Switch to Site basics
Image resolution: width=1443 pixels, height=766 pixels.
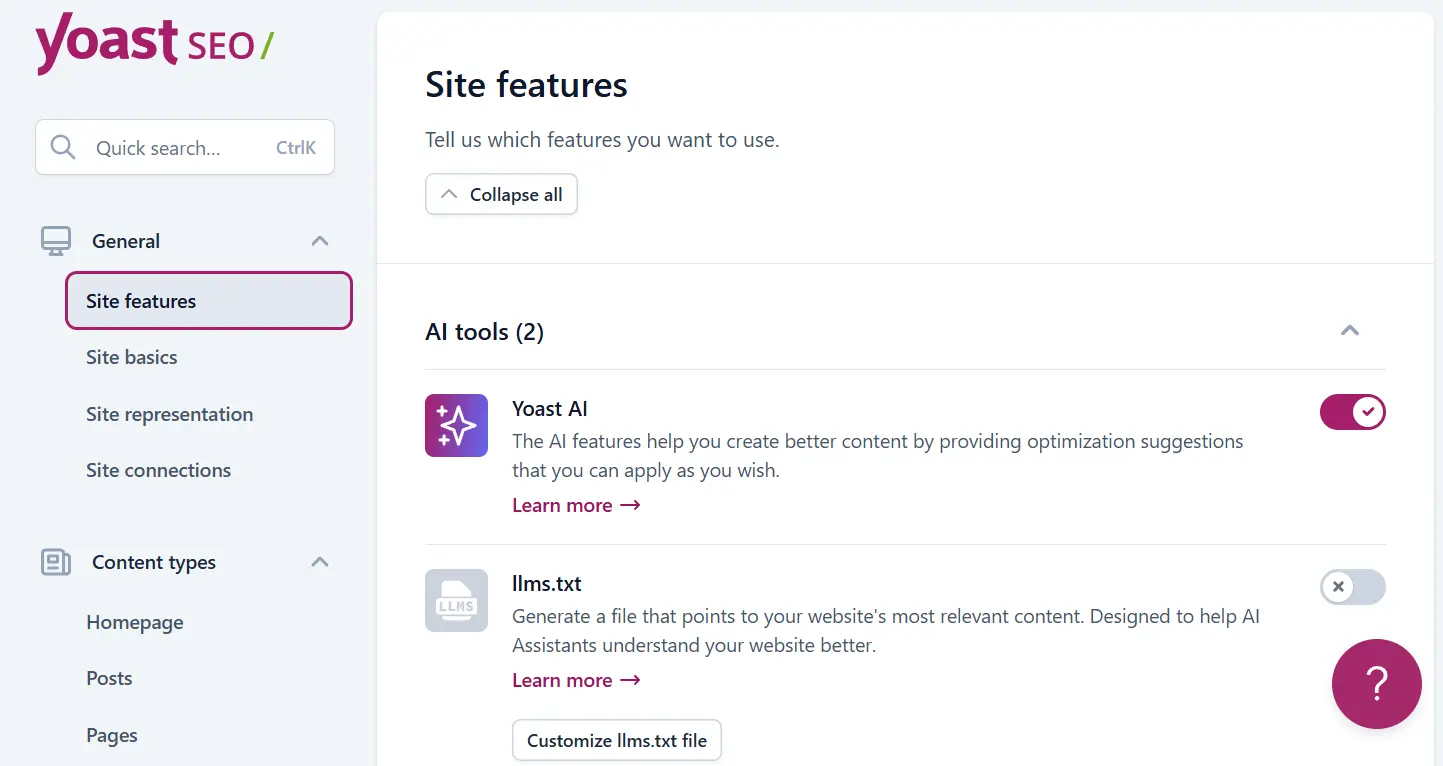pyautogui.click(x=131, y=357)
